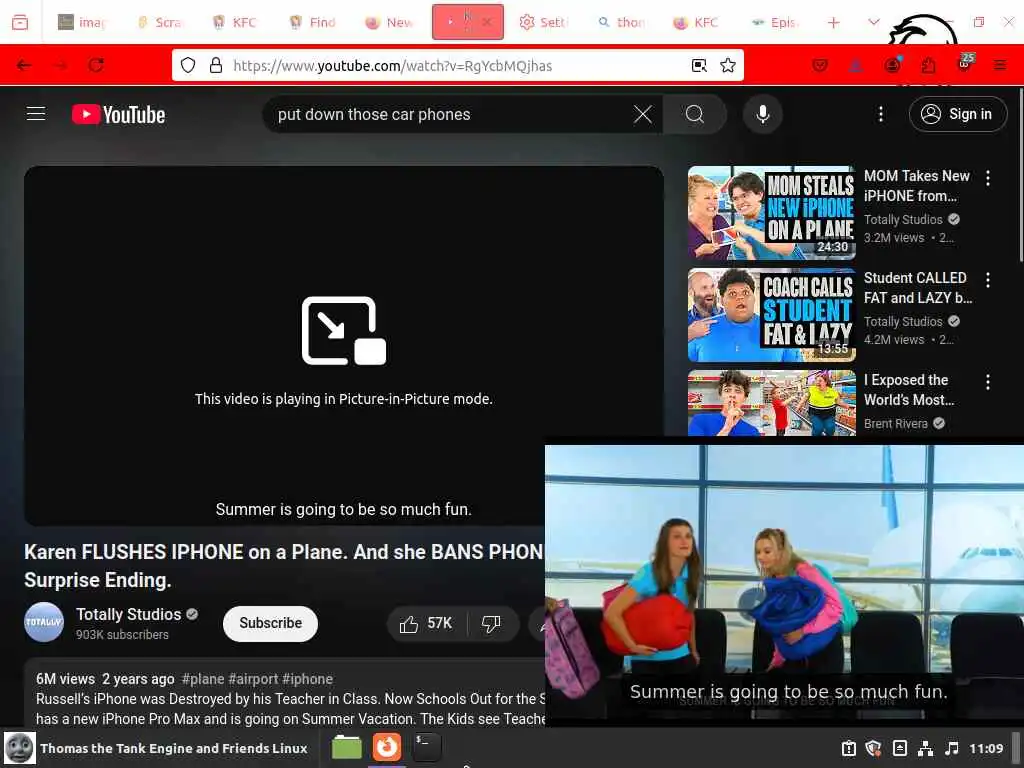Open Brent Rivera video thumbnail
The image size is (1024, 768).
point(772,403)
